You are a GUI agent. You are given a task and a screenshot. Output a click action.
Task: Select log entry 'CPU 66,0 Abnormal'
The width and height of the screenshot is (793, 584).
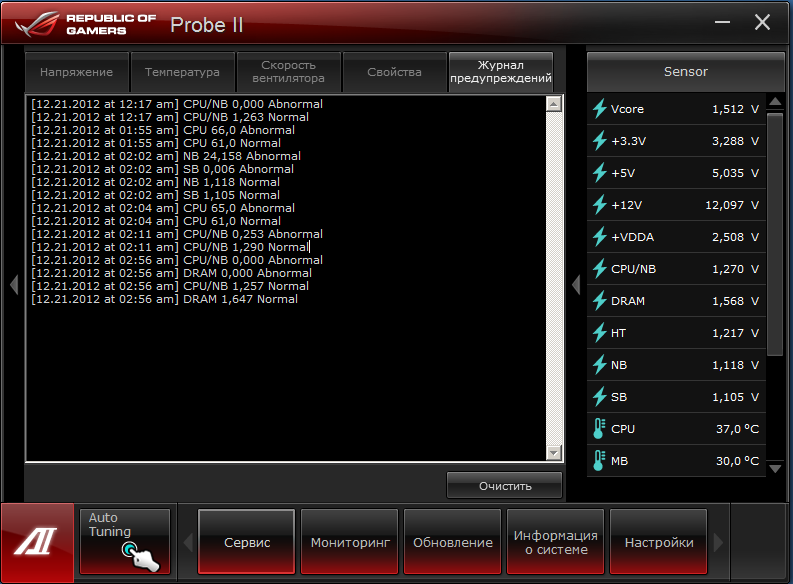click(163, 130)
